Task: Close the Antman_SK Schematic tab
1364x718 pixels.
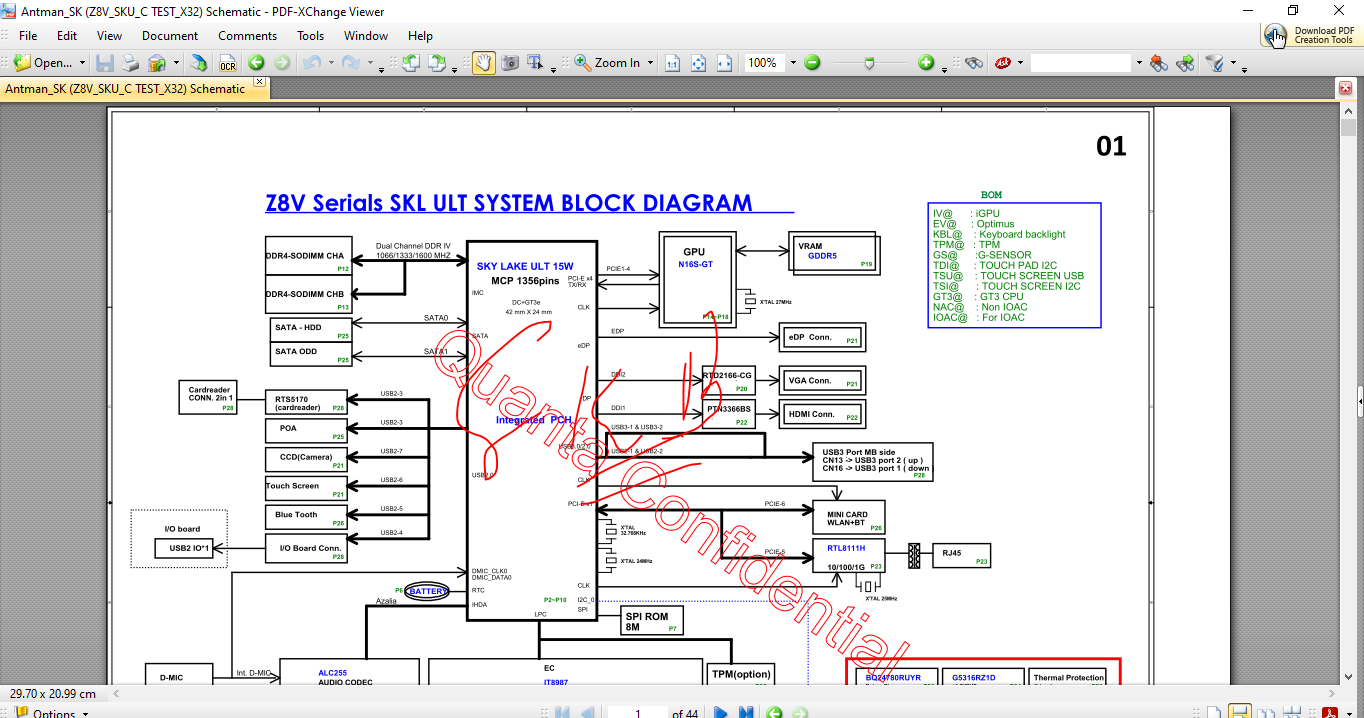Action: click(x=259, y=82)
